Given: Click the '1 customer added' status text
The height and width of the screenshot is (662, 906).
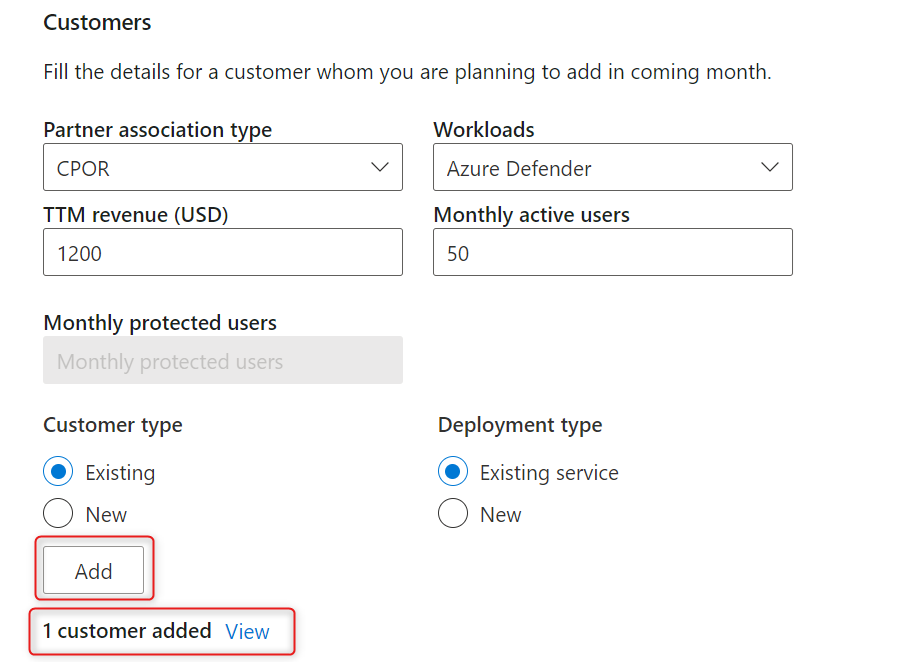Looking at the screenshot, I should [x=127, y=631].
